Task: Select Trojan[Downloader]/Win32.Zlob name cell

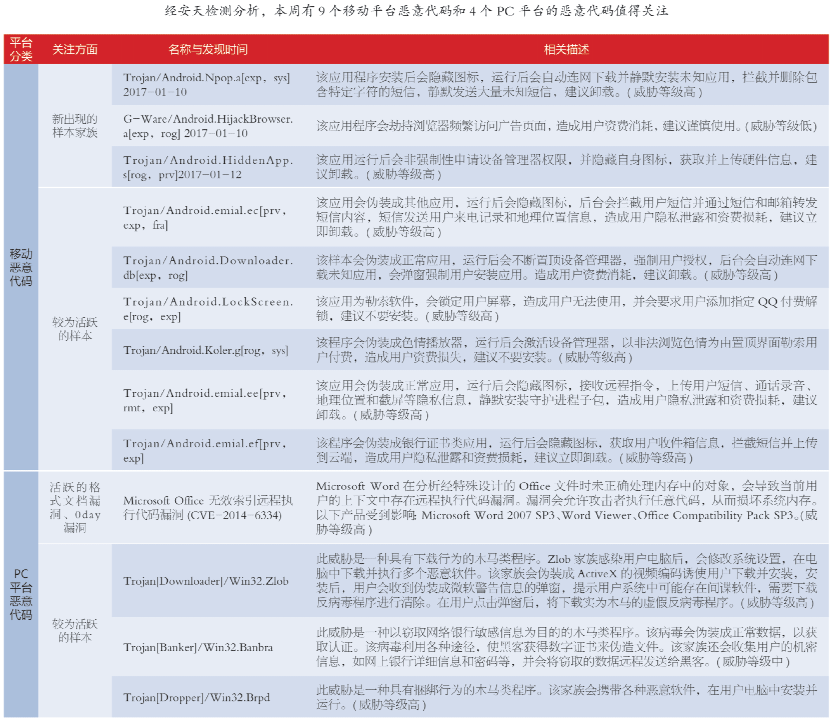Action: pos(208,581)
